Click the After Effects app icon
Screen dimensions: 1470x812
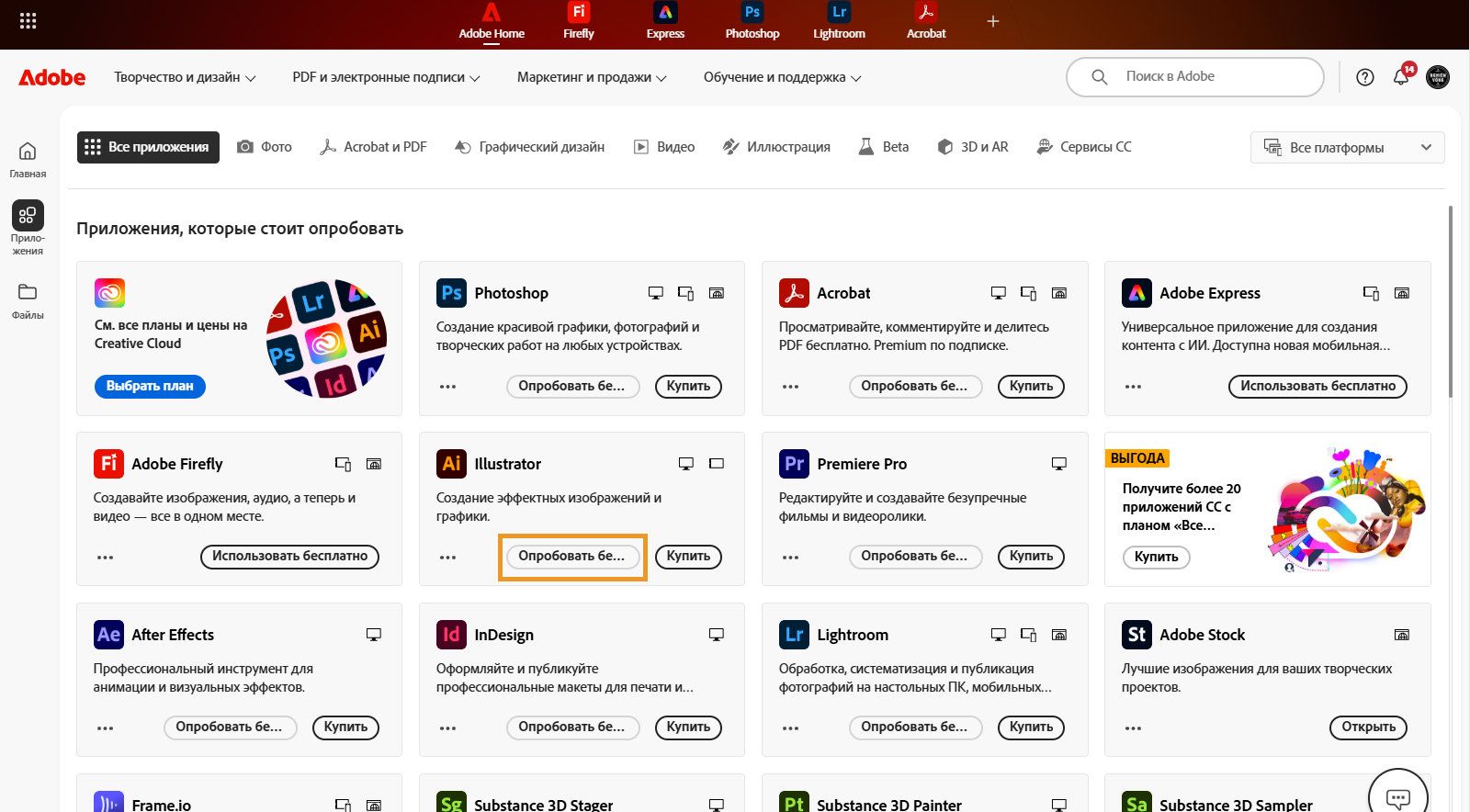[x=108, y=635]
